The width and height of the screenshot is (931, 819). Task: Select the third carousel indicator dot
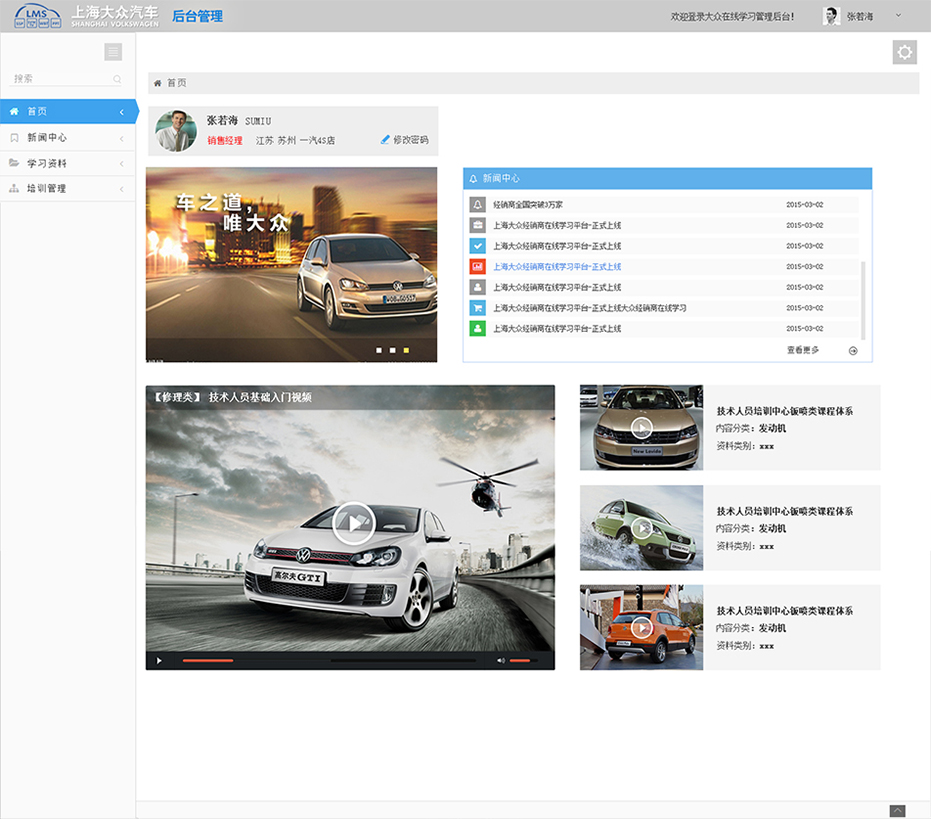click(406, 350)
